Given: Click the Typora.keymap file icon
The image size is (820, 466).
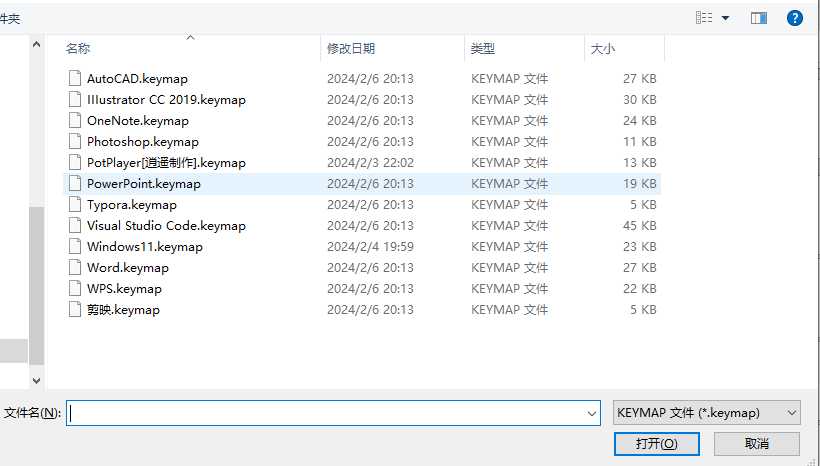Looking at the screenshot, I should point(75,204).
